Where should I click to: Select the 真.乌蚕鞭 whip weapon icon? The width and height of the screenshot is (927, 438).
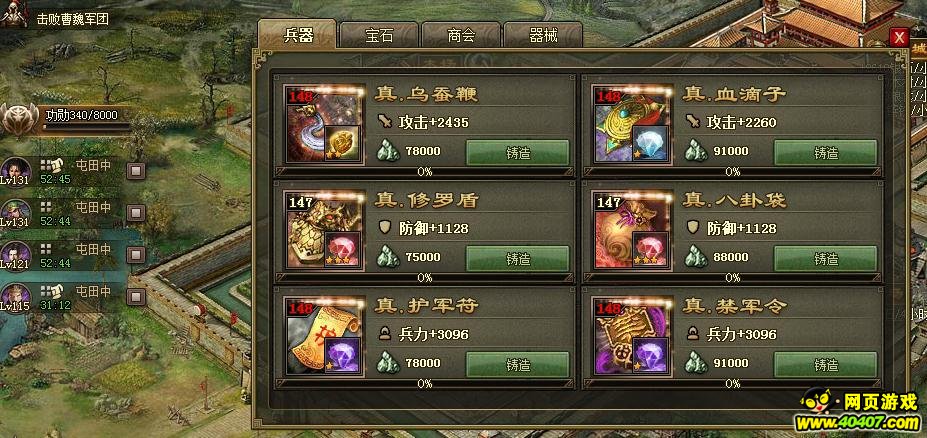tap(324, 125)
